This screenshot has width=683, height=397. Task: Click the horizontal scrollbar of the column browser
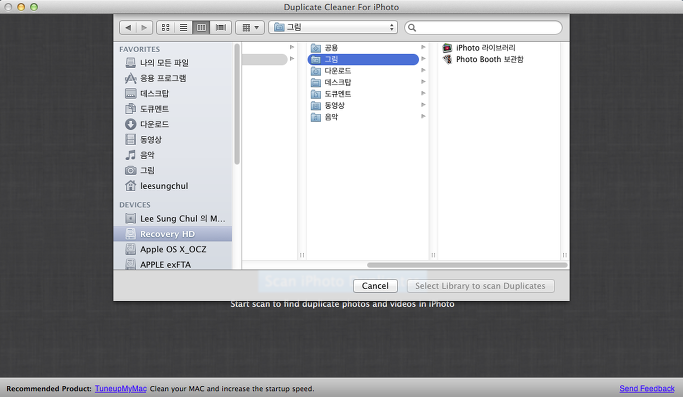(467, 265)
